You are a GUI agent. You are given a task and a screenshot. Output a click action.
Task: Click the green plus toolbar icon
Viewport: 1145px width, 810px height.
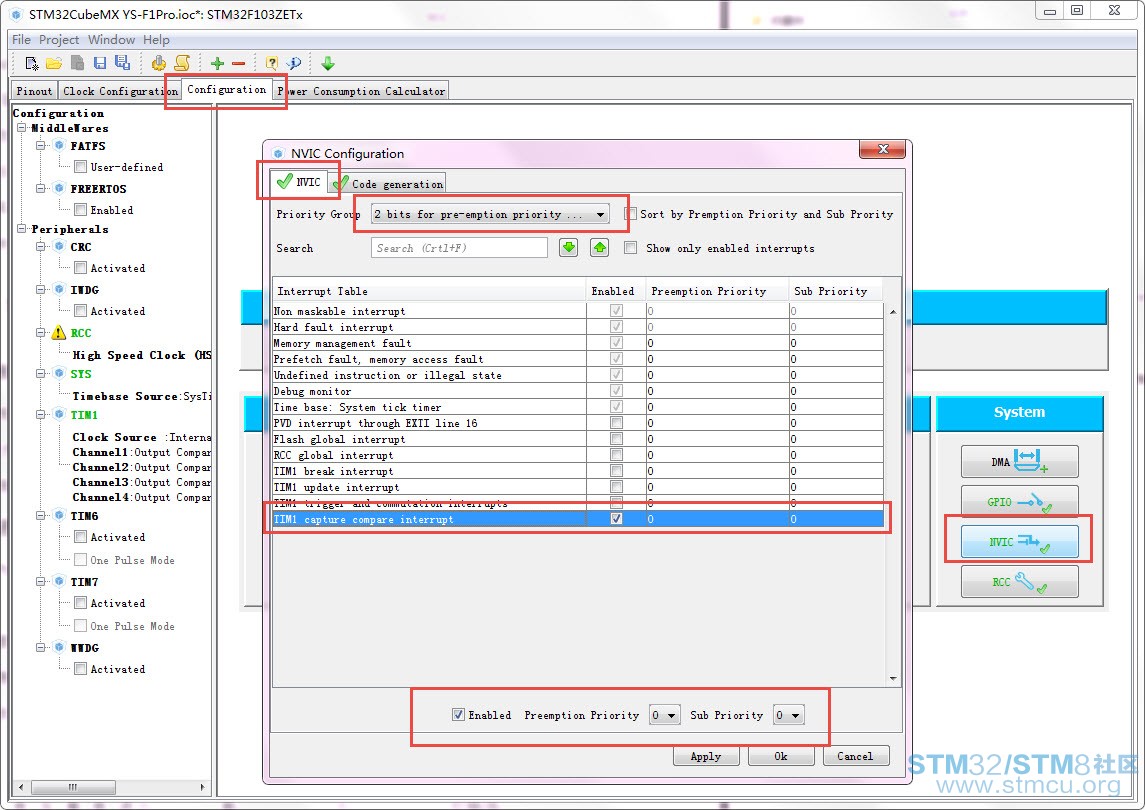[x=217, y=64]
